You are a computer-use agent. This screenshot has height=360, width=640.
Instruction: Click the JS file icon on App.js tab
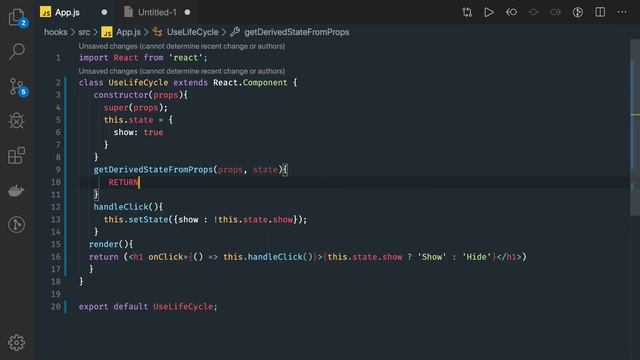click(45, 12)
